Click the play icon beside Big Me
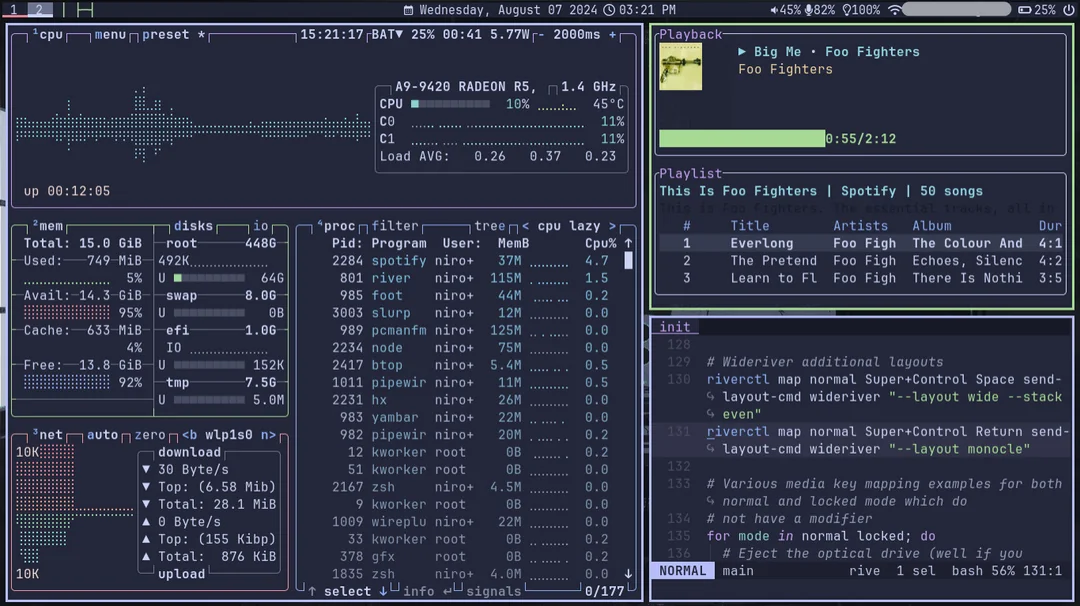Screen dimensions: 1080x606 742,52
